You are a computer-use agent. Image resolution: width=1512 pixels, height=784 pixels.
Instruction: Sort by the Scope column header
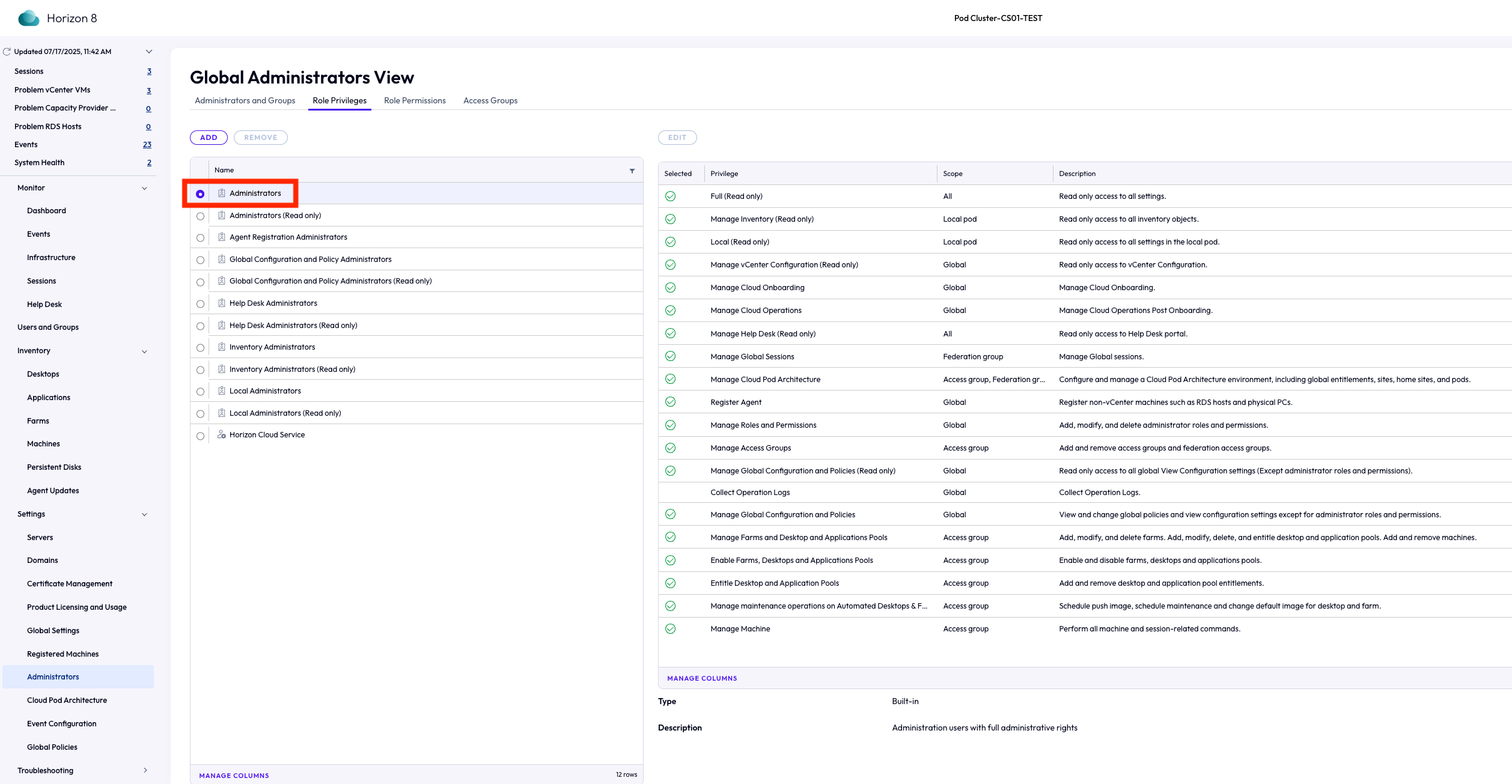[x=953, y=174]
